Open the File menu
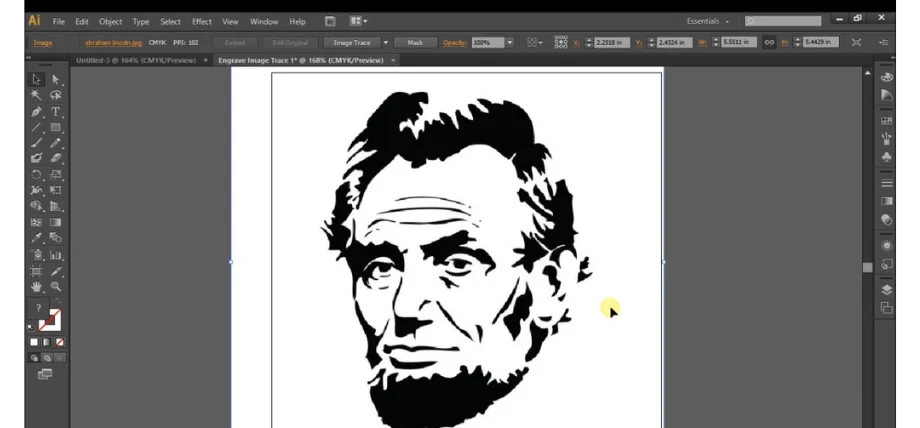 (x=59, y=22)
